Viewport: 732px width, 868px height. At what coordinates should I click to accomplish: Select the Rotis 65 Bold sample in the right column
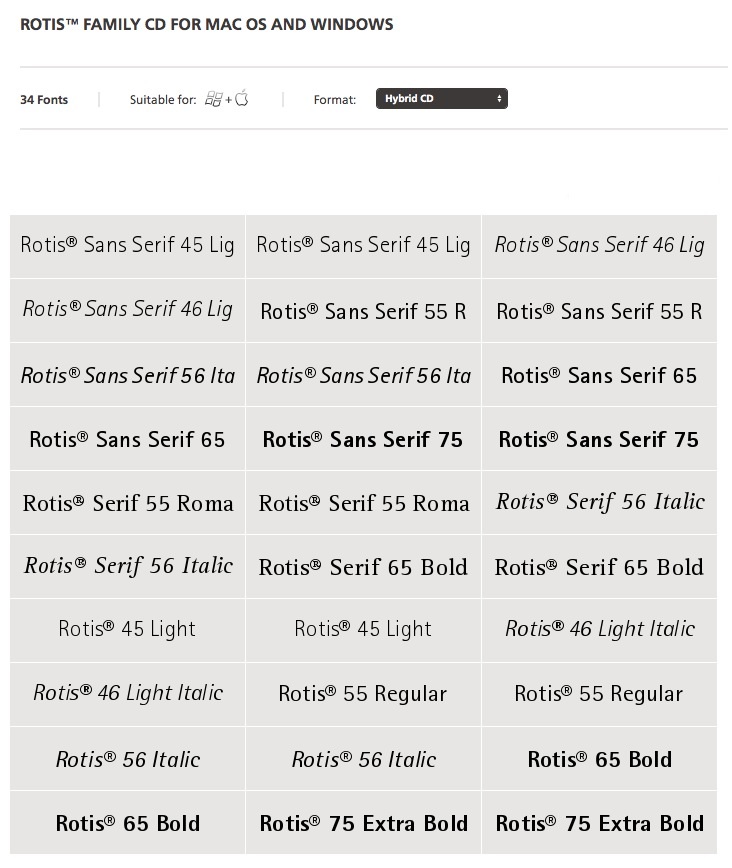[x=599, y=759]
